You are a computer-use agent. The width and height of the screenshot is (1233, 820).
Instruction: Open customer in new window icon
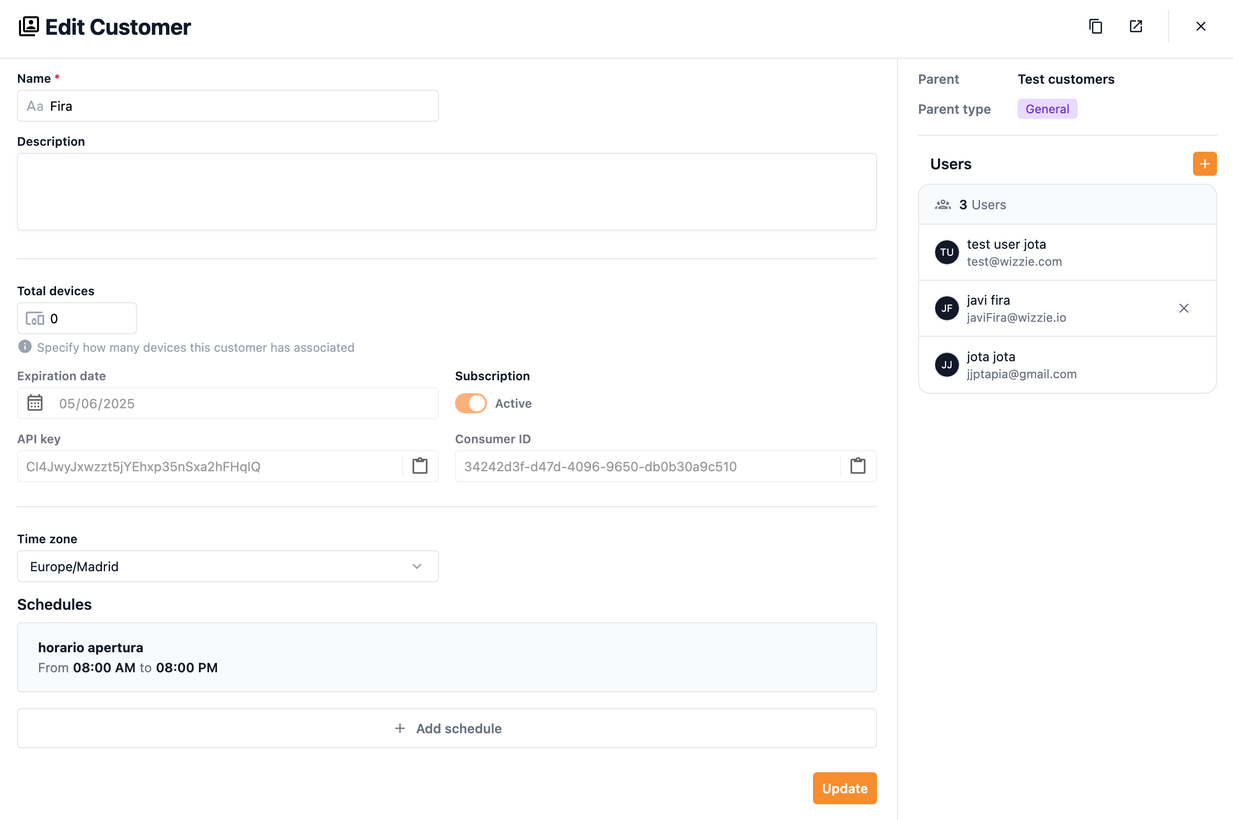1136,27
